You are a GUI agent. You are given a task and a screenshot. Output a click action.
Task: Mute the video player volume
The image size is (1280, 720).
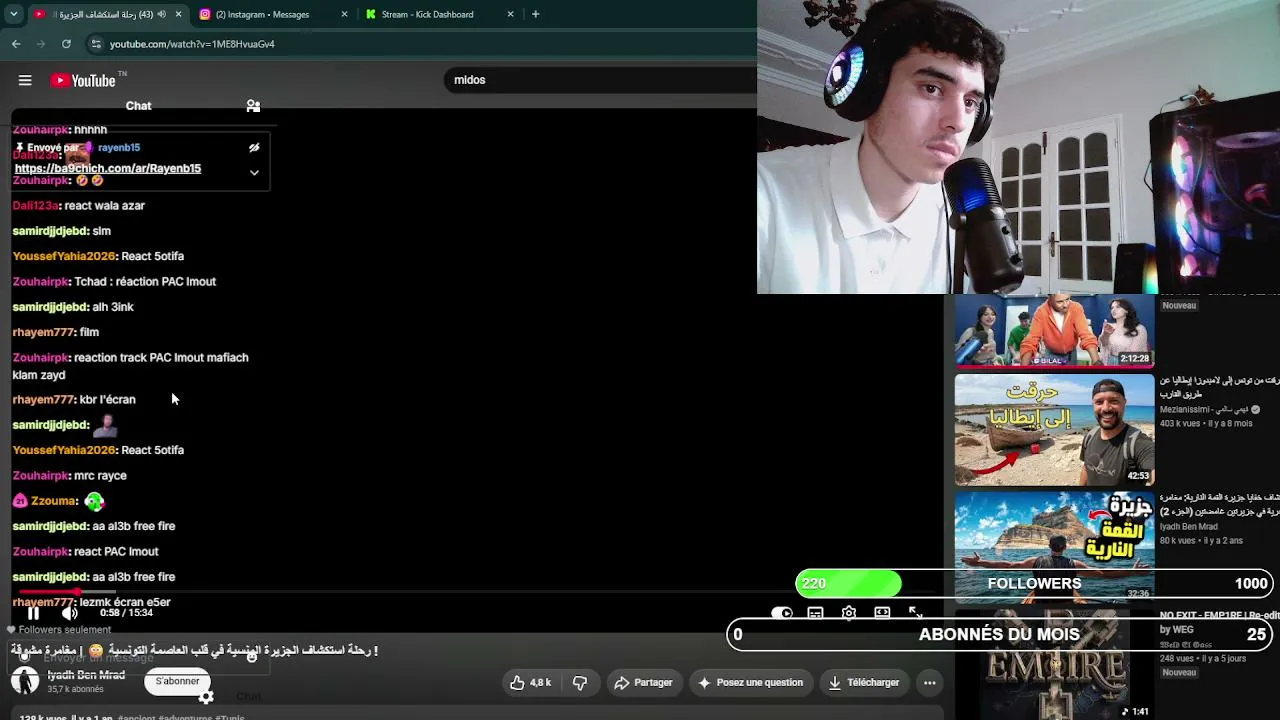69,613
